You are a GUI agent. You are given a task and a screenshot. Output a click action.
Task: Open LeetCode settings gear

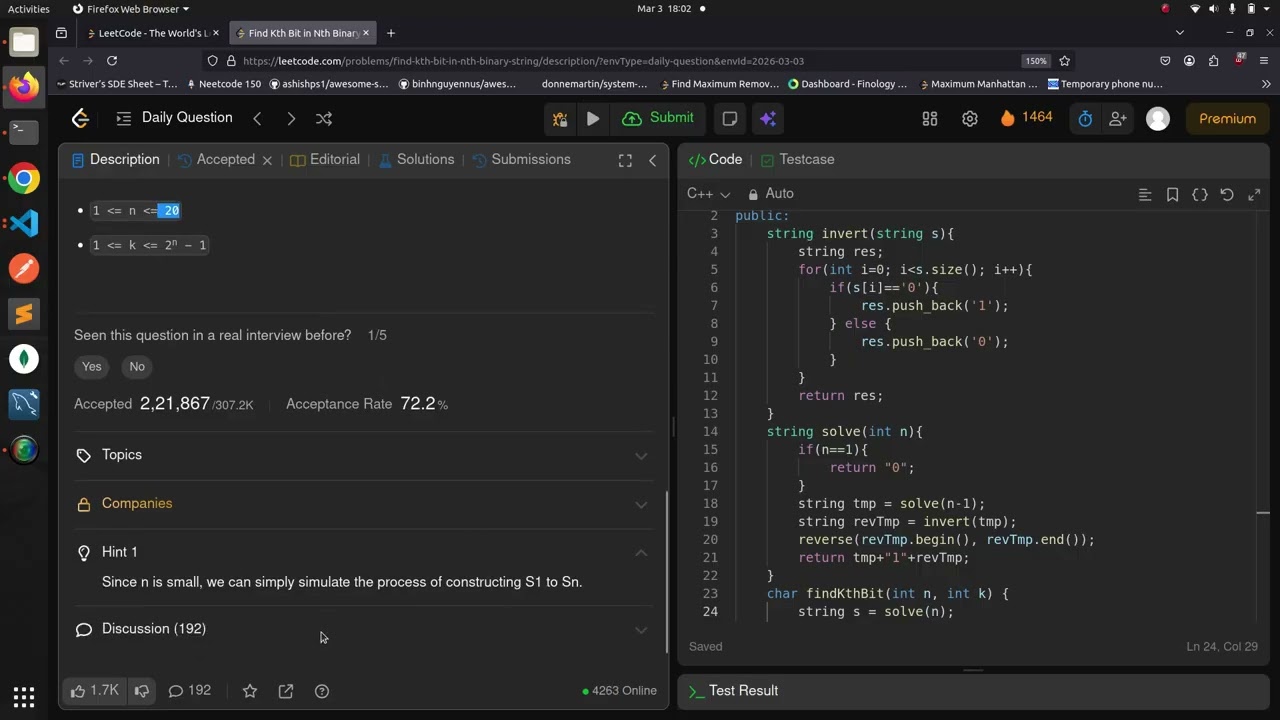pos(970,118)
